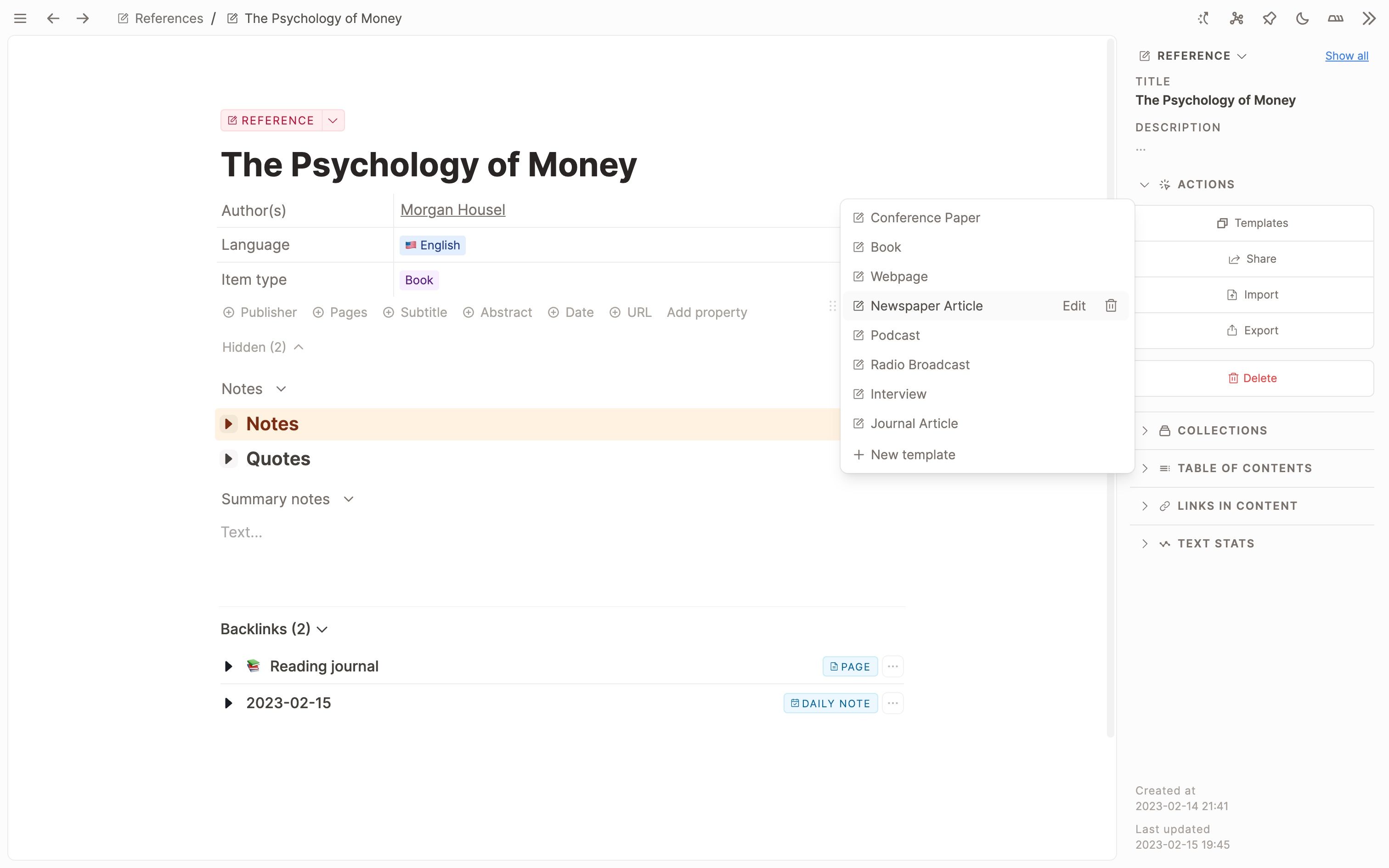Select the Podcast template
Screen dimensions: 1389x868
tap(895, 335)
